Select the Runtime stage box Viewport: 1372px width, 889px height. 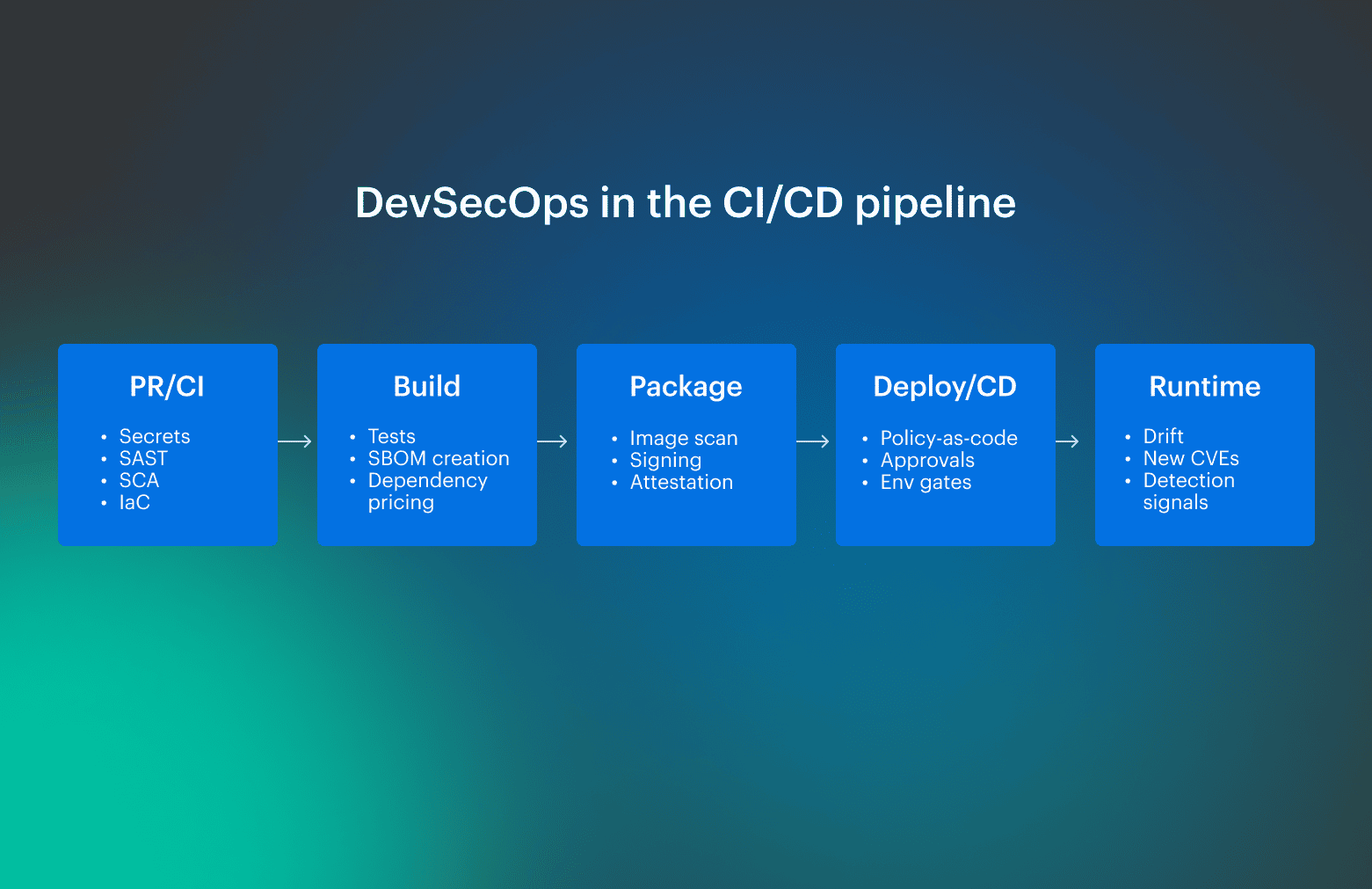click(1203, 444)
